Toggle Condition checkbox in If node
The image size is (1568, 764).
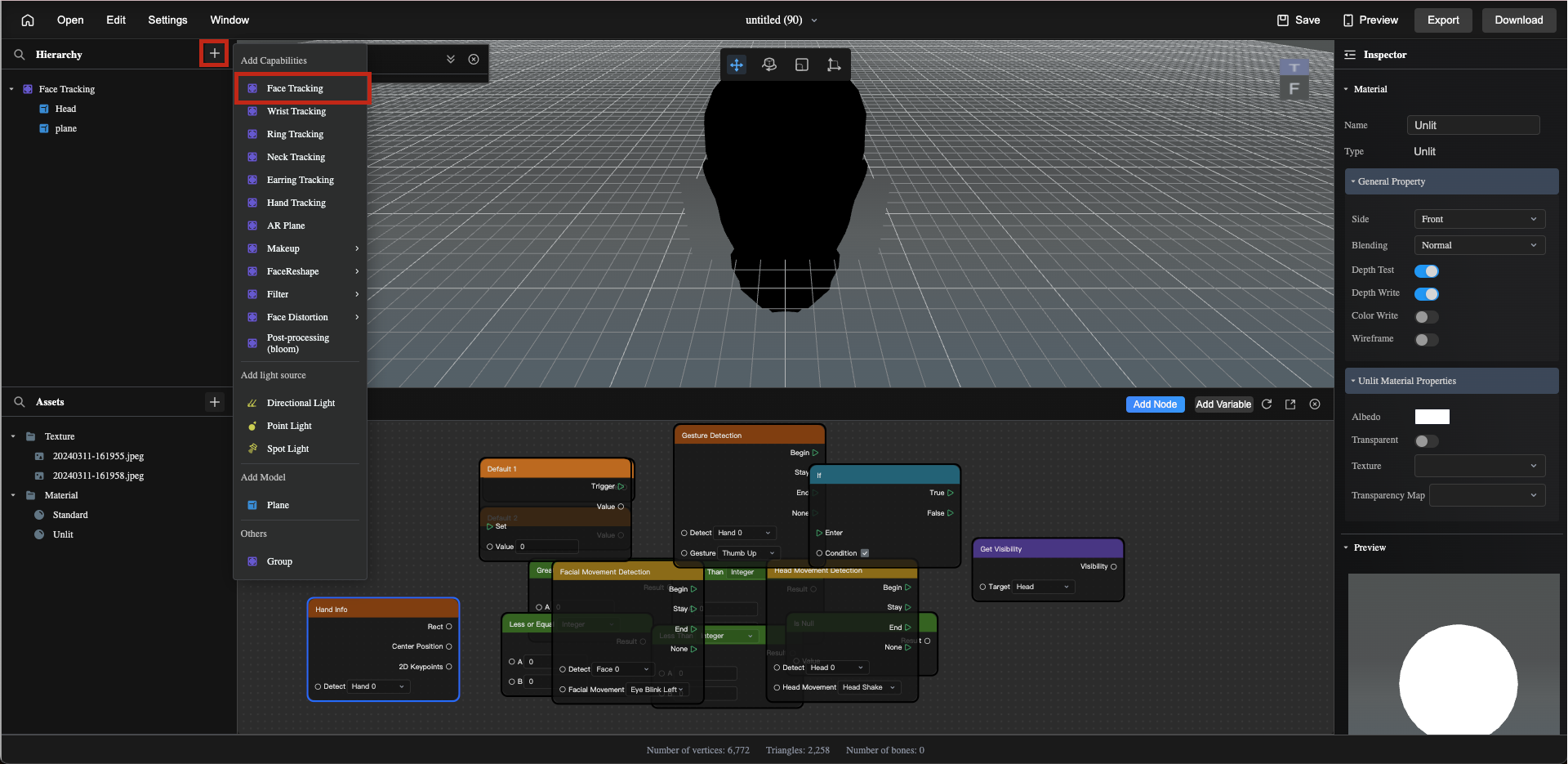865,553
